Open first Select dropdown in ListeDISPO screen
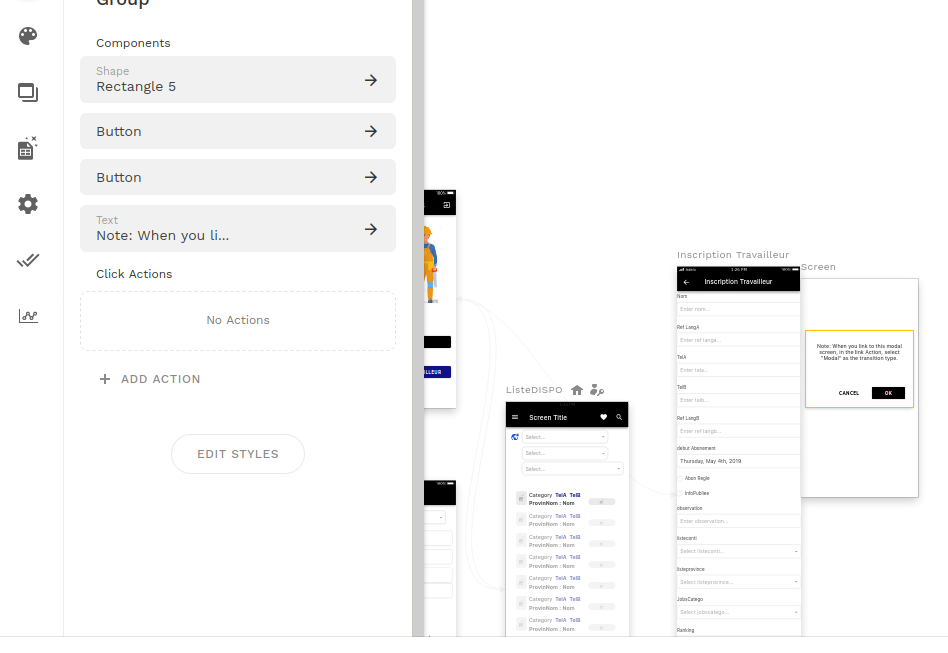This screenshot has height=653, width=948. [565, 437]
